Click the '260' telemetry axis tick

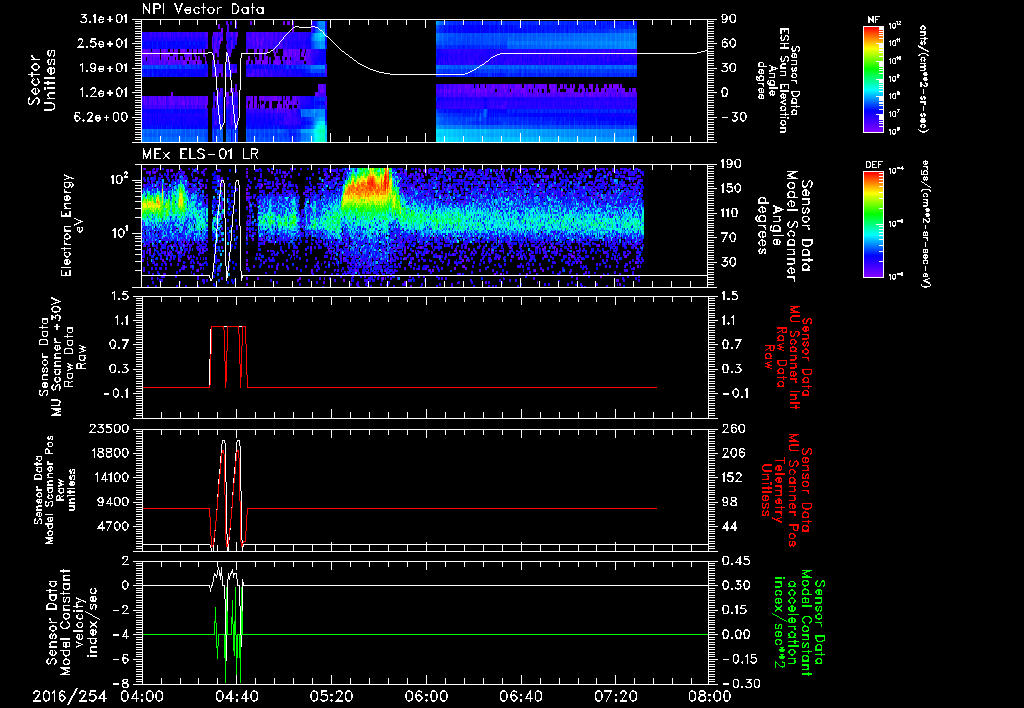pyautogui.click(x=733, y=428)
